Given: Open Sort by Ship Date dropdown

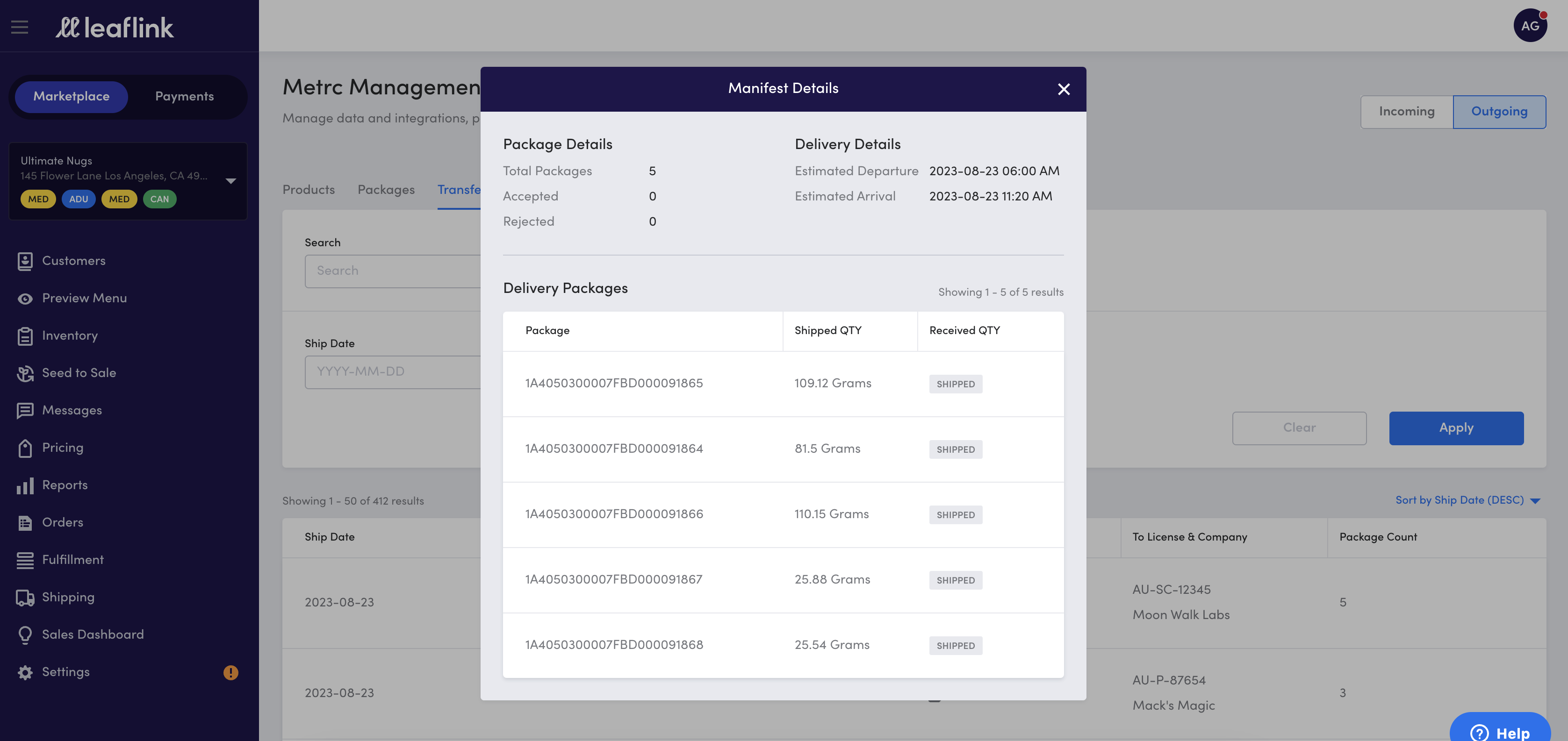Looking at the screenshot, I should pos(1467,500).
